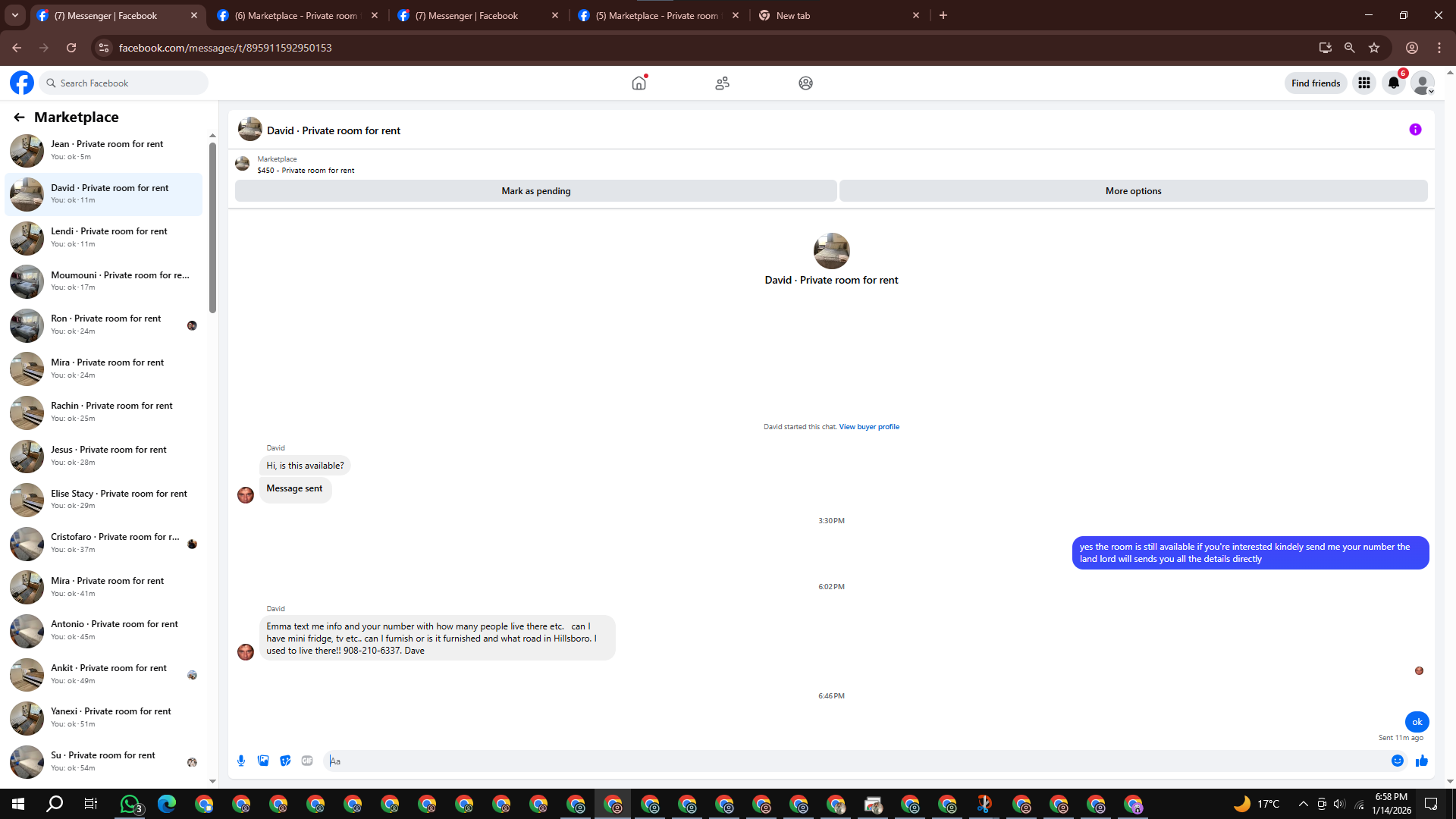Open View buyer profile link
Viewport: 1456px width, 819px height.
pyautogui.click(x=869, y=427)
